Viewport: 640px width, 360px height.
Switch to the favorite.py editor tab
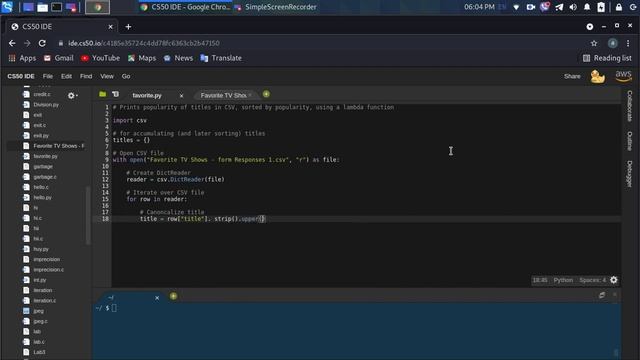point(147,96)
